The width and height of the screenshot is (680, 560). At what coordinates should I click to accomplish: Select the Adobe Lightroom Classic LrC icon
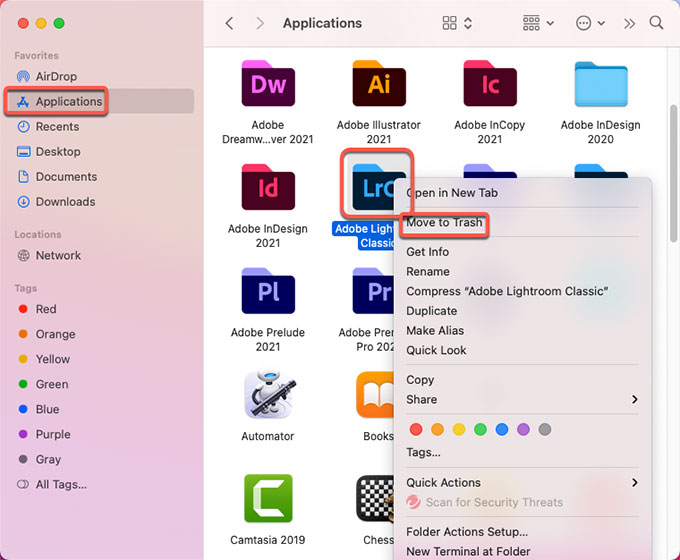point(373,187)
